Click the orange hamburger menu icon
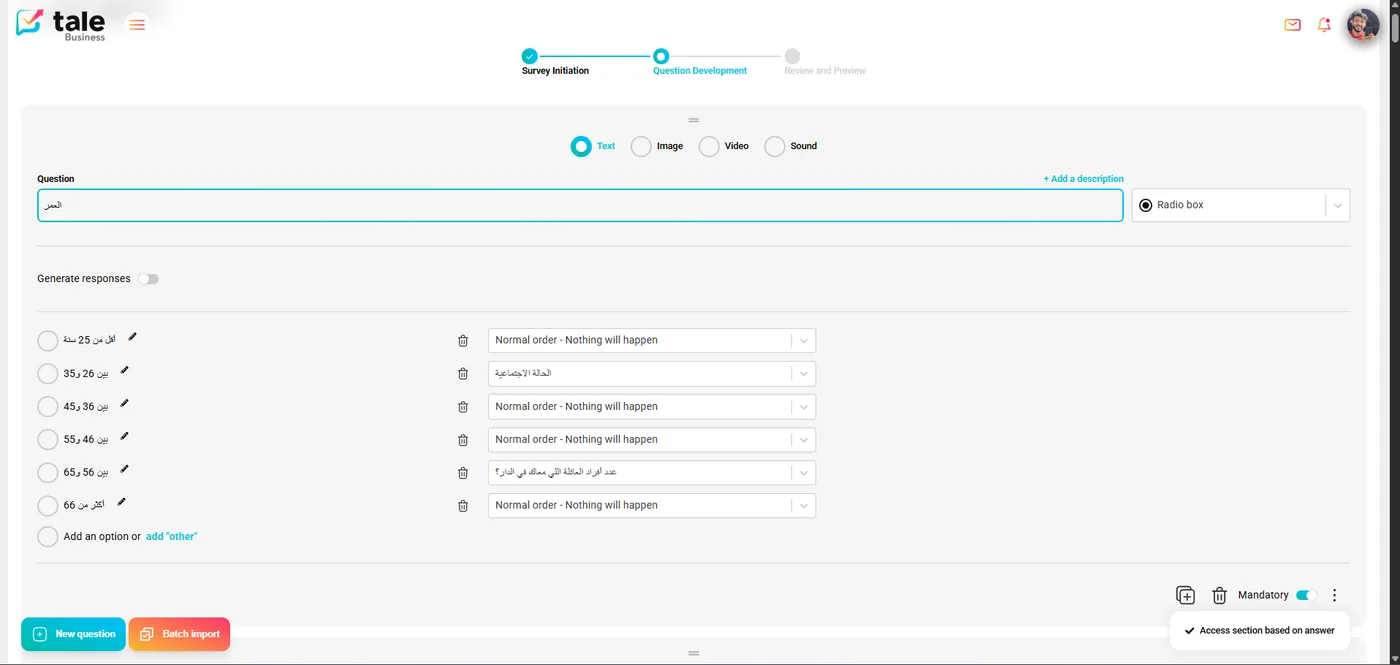 [137, 24]
